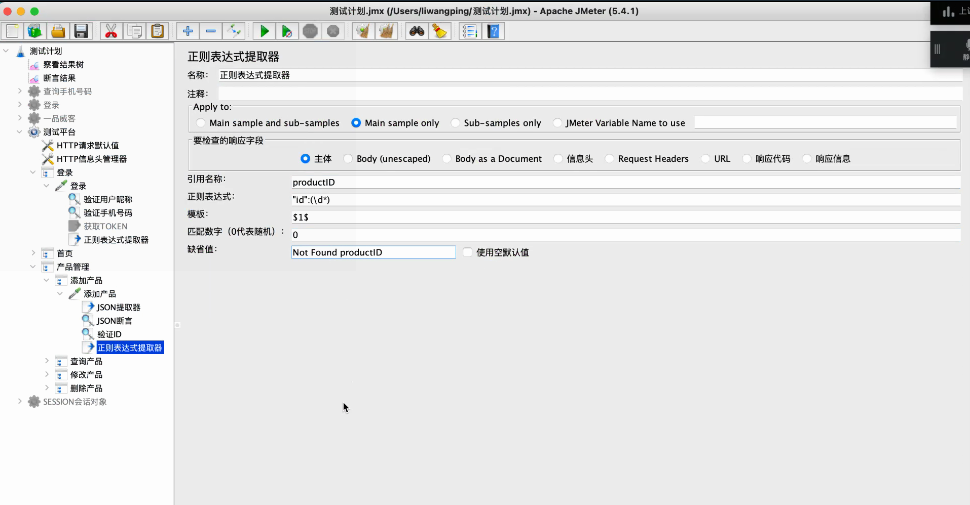The image size is (970, 505).
Task: Select JSON断言 in the tree
Action: click(x=114, y=321)
